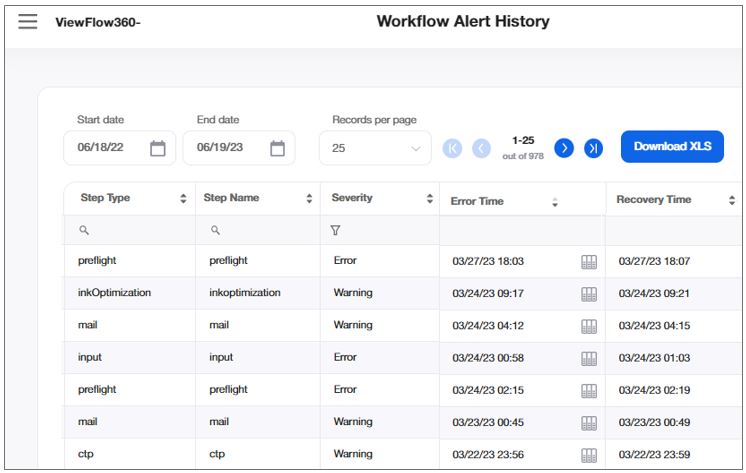Sort by Recovery Time column
746x473 pixels.
pos(732,200)
